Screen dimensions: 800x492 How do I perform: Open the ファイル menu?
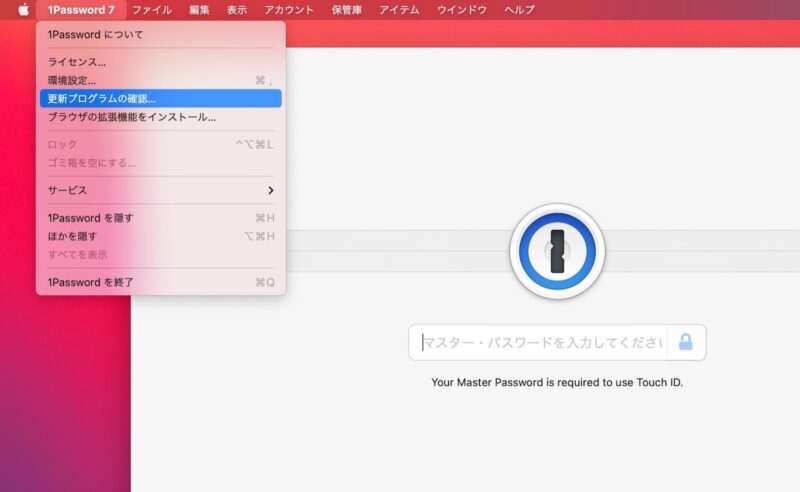[x=152, y=10]
